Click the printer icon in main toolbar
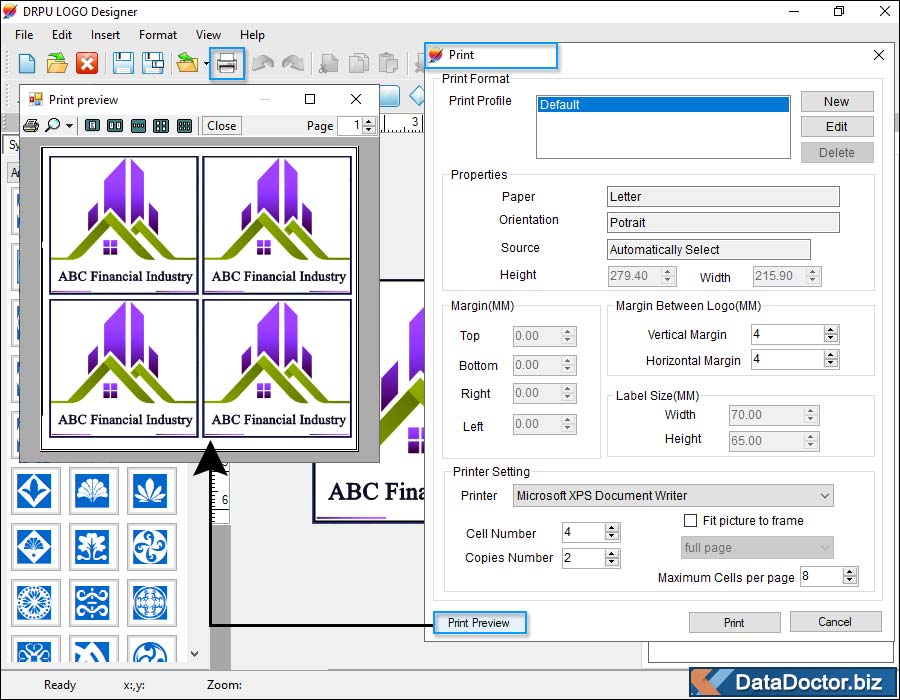 [227, 64]
